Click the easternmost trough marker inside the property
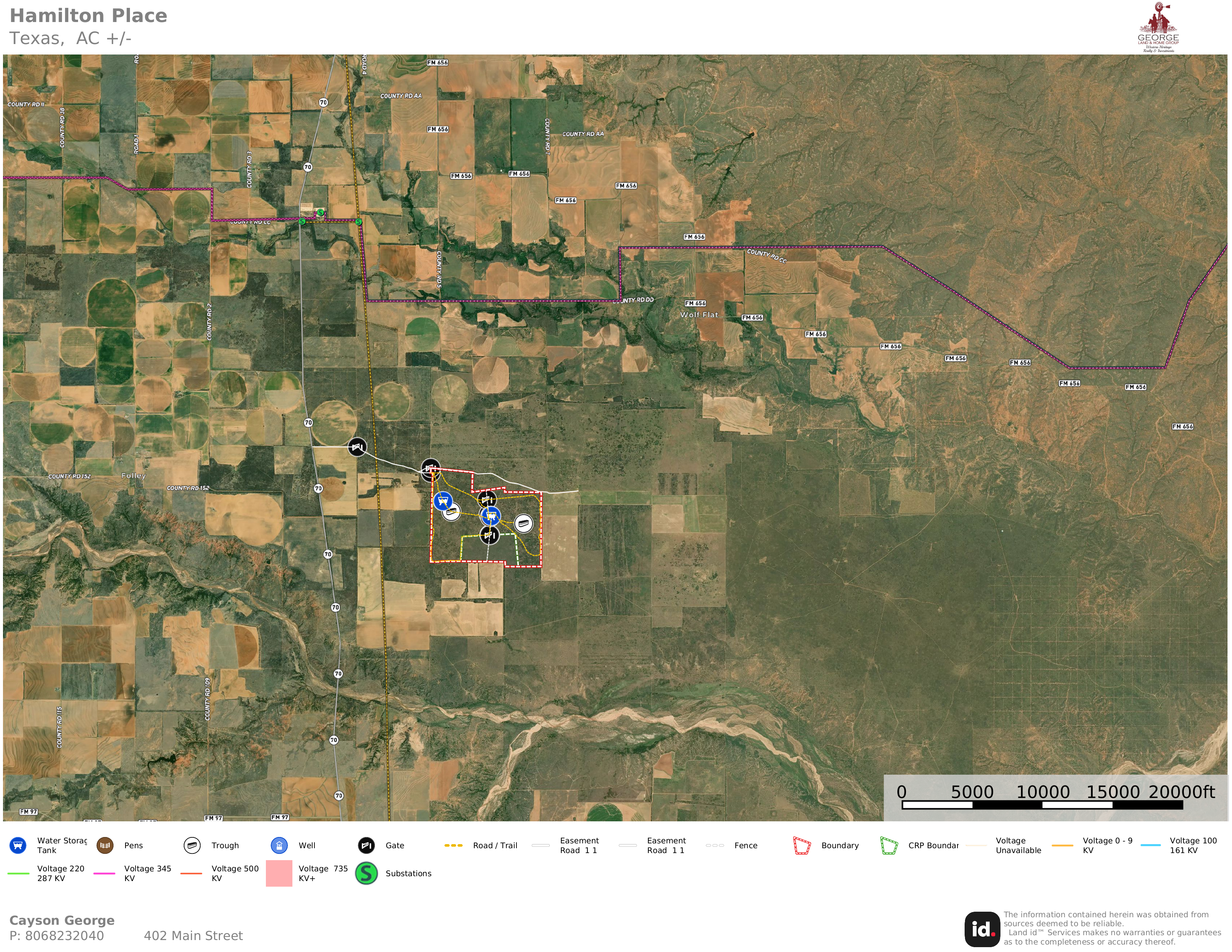Viewport: 1232px width, 952px height. click(x=524, y=523)
